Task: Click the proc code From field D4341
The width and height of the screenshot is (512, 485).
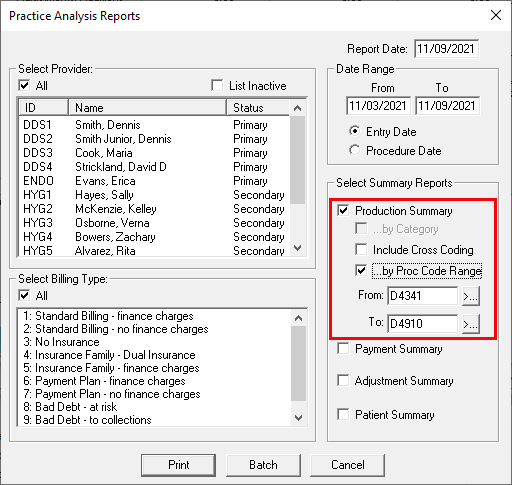Action: click(422, 296)
